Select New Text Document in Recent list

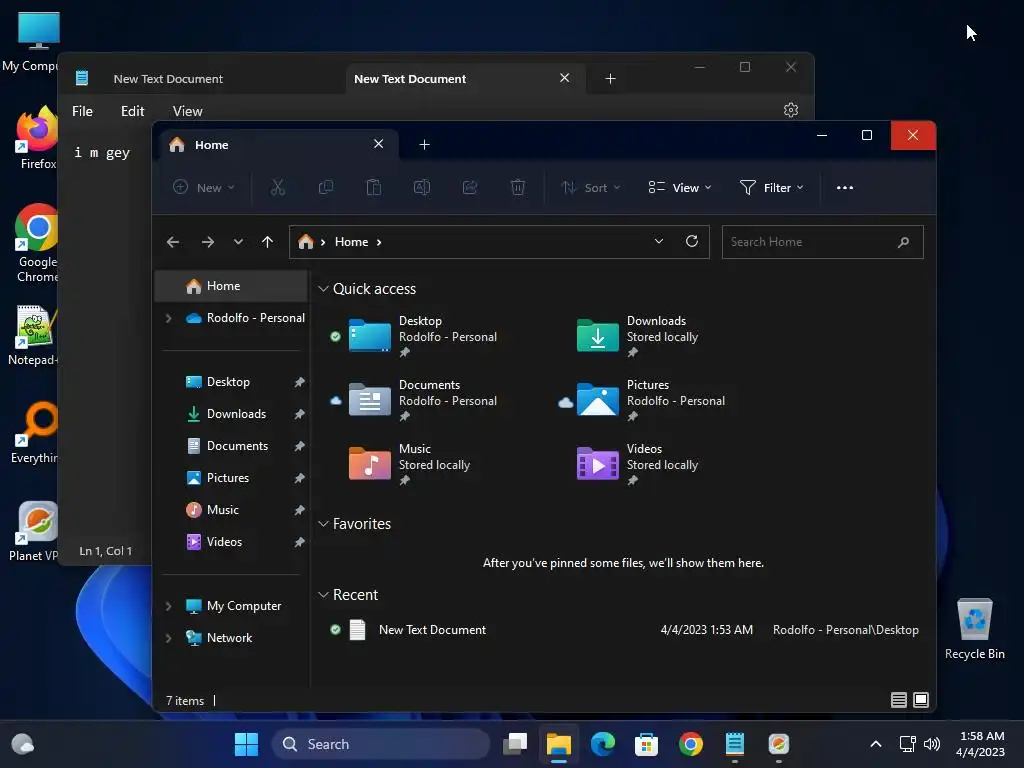(x=624, y=630)
